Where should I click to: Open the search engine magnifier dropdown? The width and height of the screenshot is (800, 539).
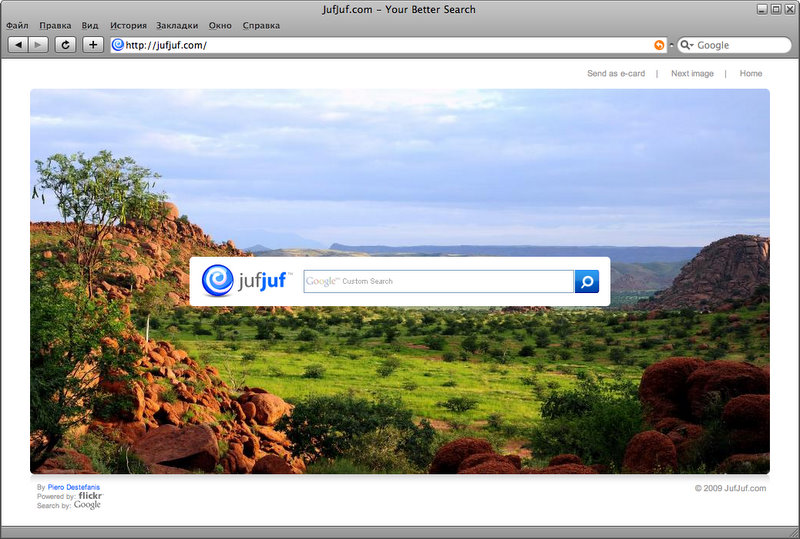coord(687,45)
